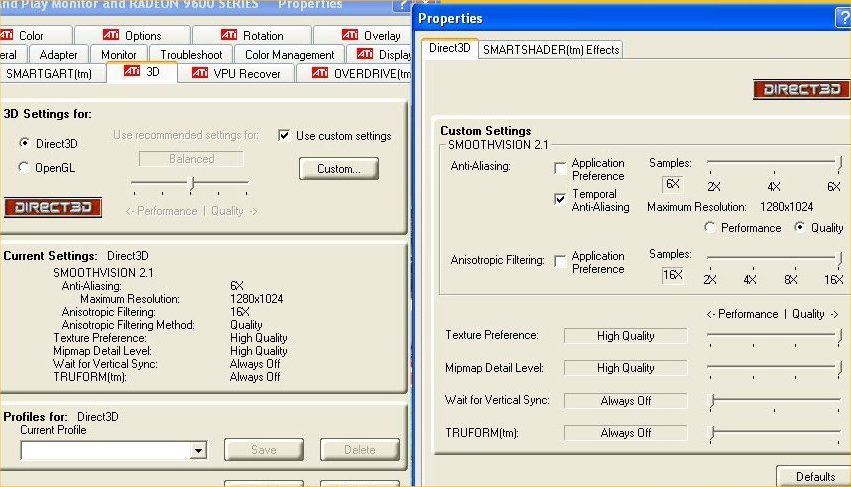Image resolution: width=851 pixels, height=487 pixels.
Task: Click the 6X anti-aliasing samples value box
Action: click(672, 184)
